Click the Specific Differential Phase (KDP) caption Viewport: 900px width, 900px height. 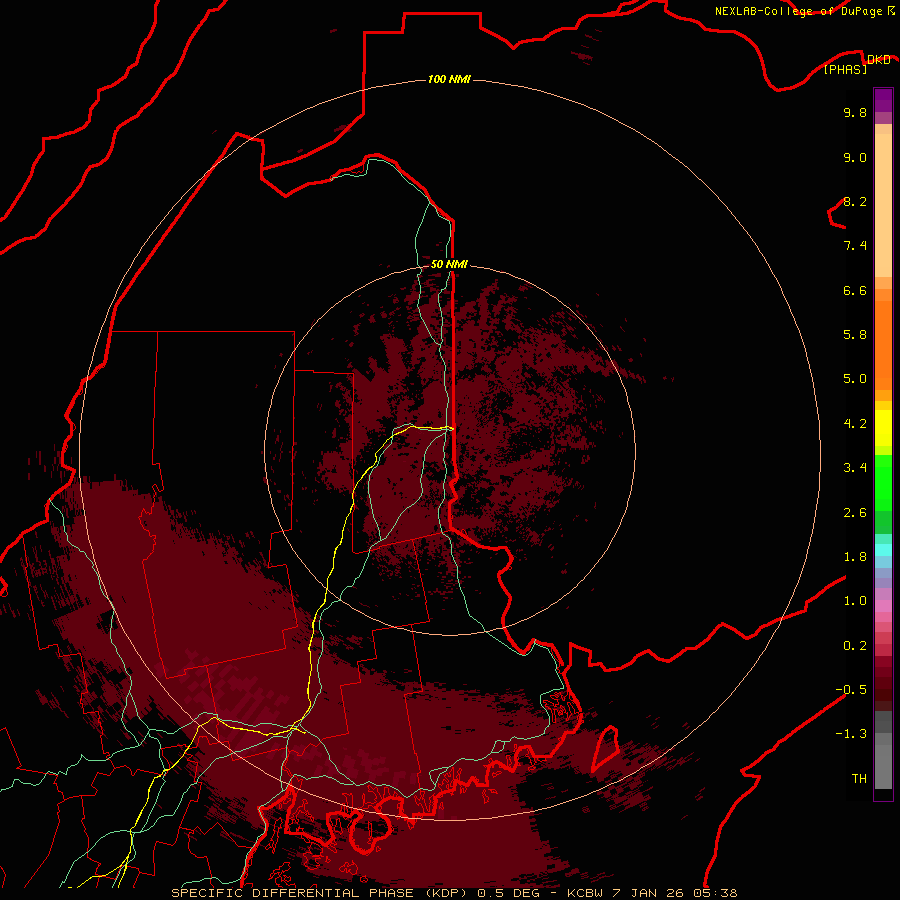point(318,893)
